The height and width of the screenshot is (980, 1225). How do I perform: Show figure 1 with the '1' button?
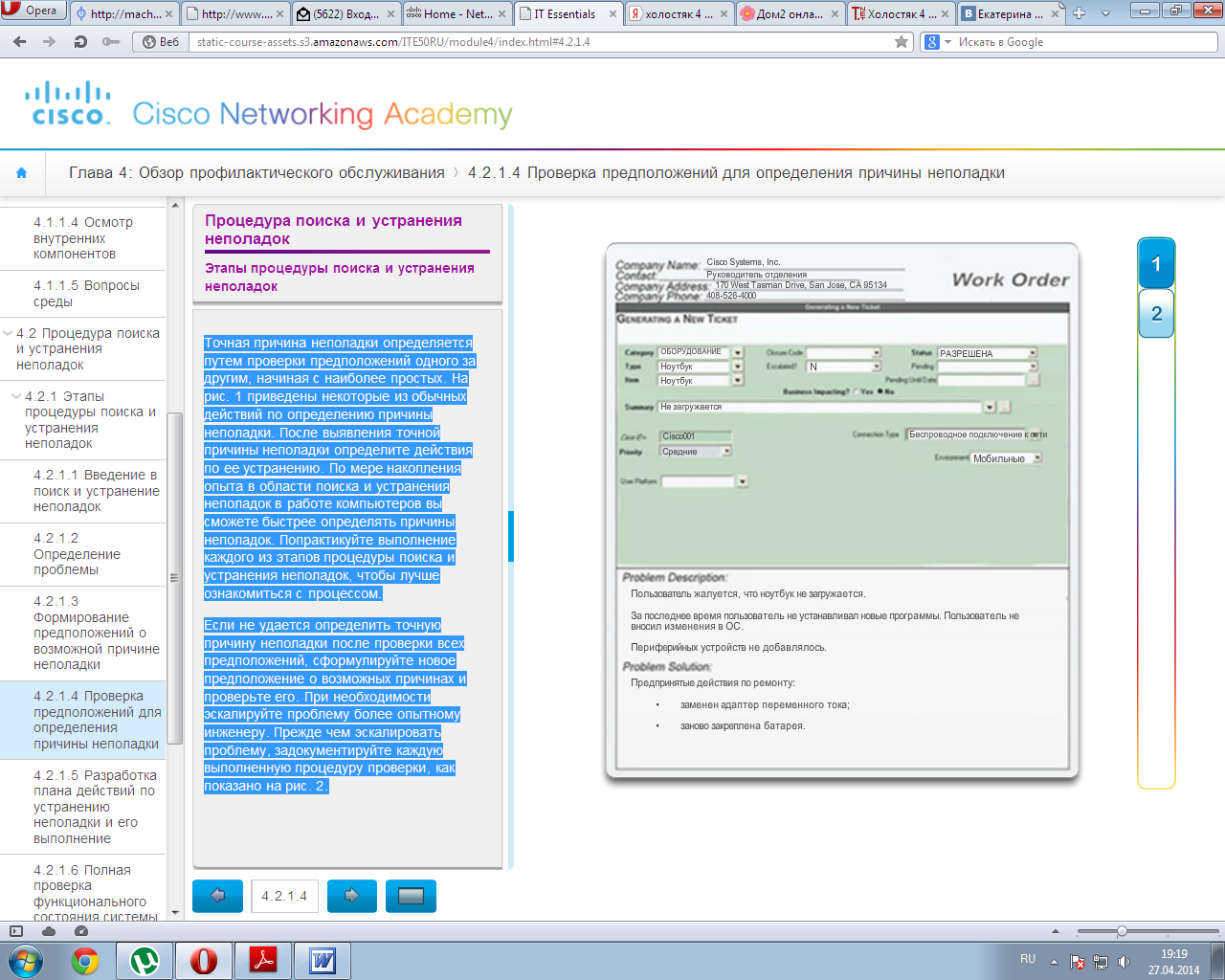pyautogui.click(x=1156, y=263)
